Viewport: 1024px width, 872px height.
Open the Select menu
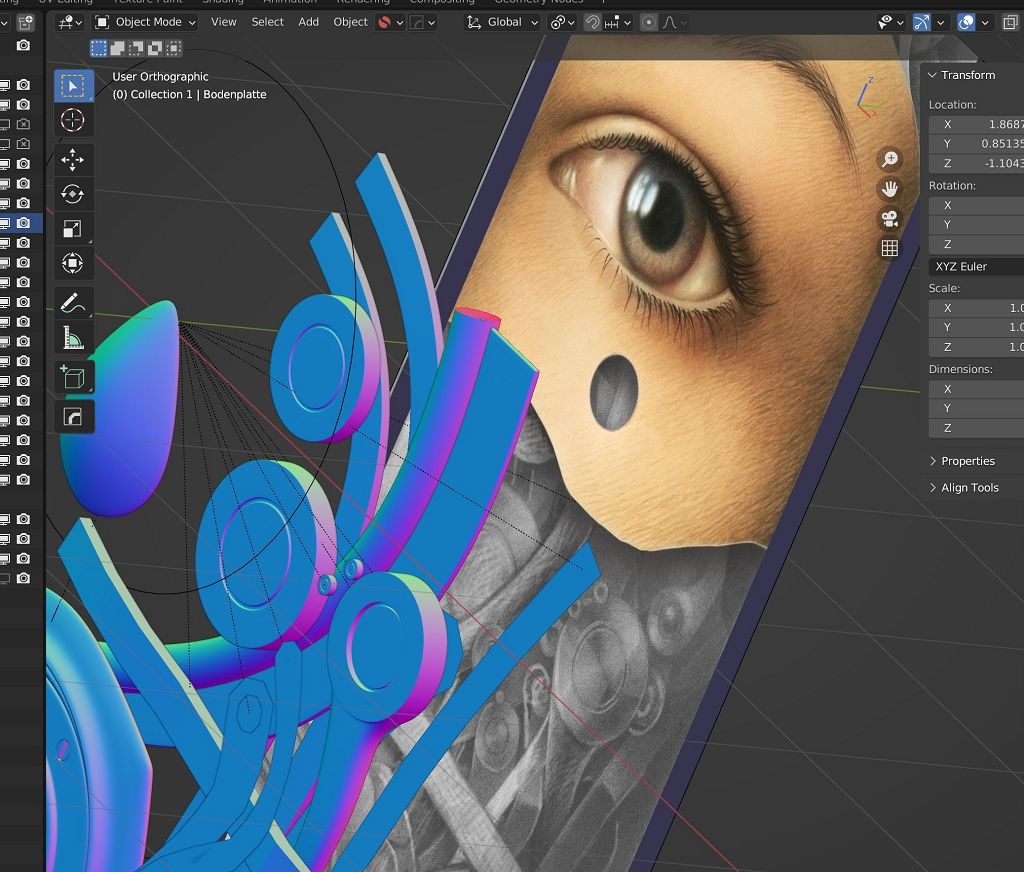(x=268, y=22)
